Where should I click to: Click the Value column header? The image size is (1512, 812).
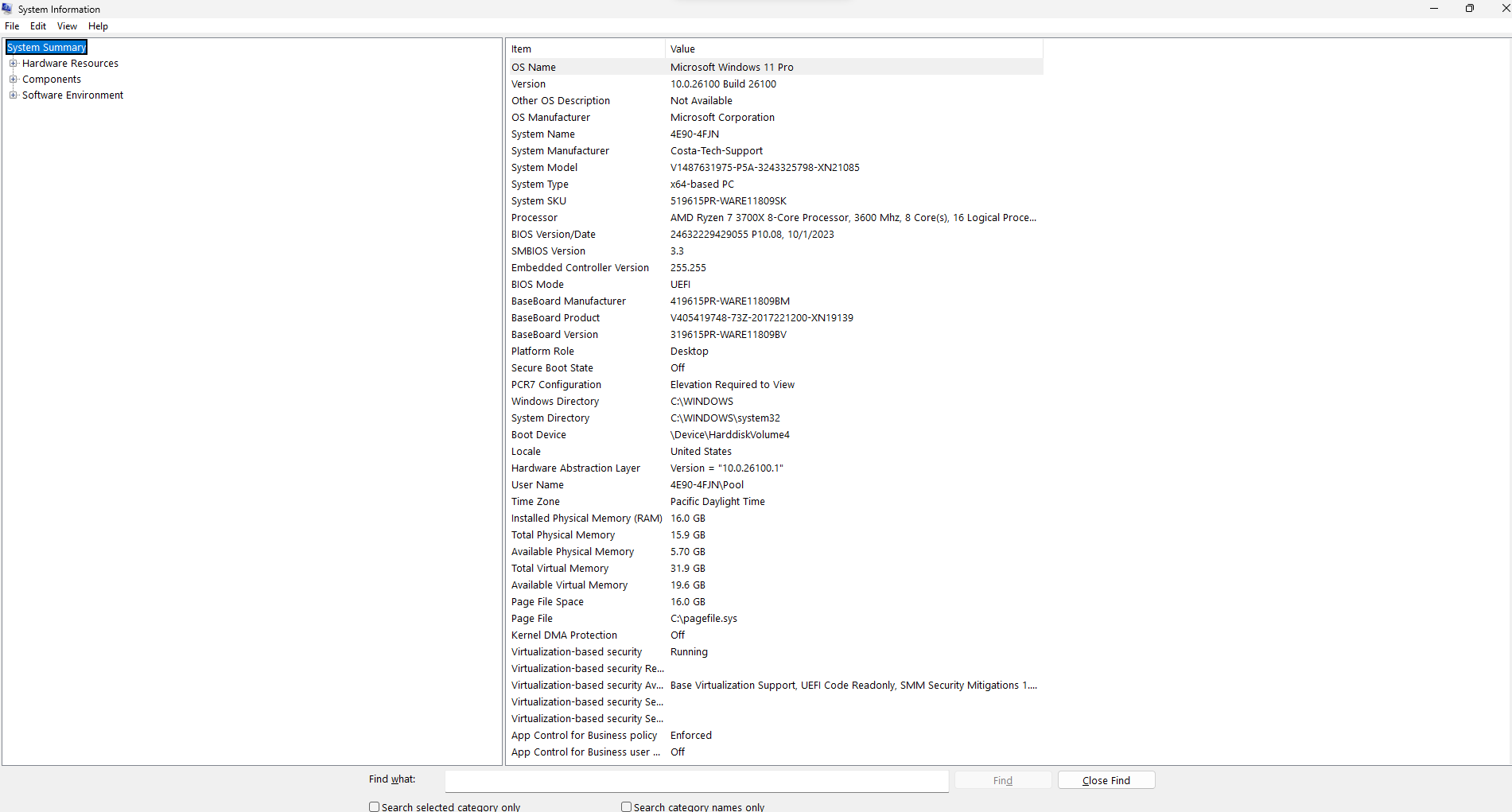pos(854,49)
